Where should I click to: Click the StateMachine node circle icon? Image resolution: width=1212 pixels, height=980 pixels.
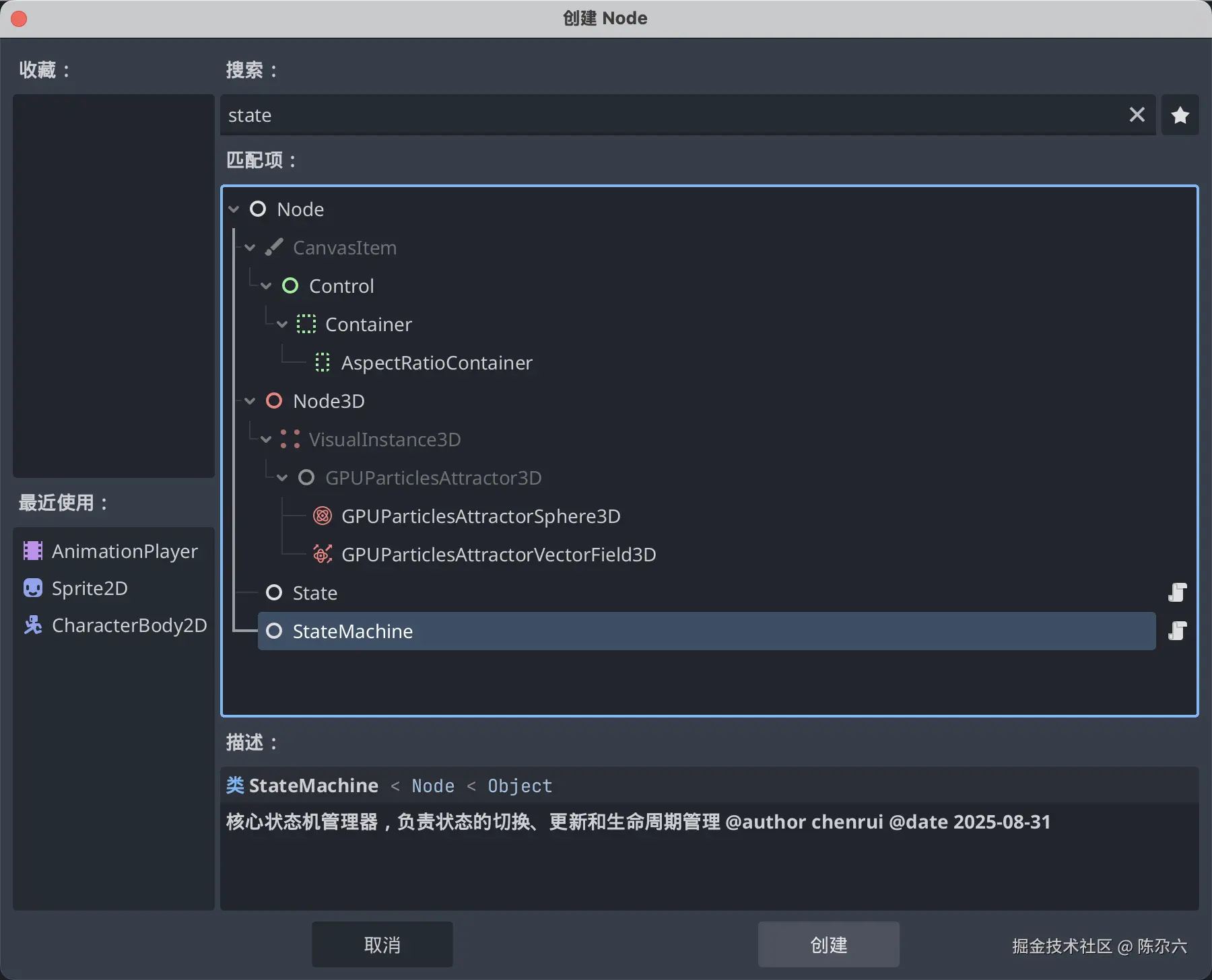(x=274, y=631)
